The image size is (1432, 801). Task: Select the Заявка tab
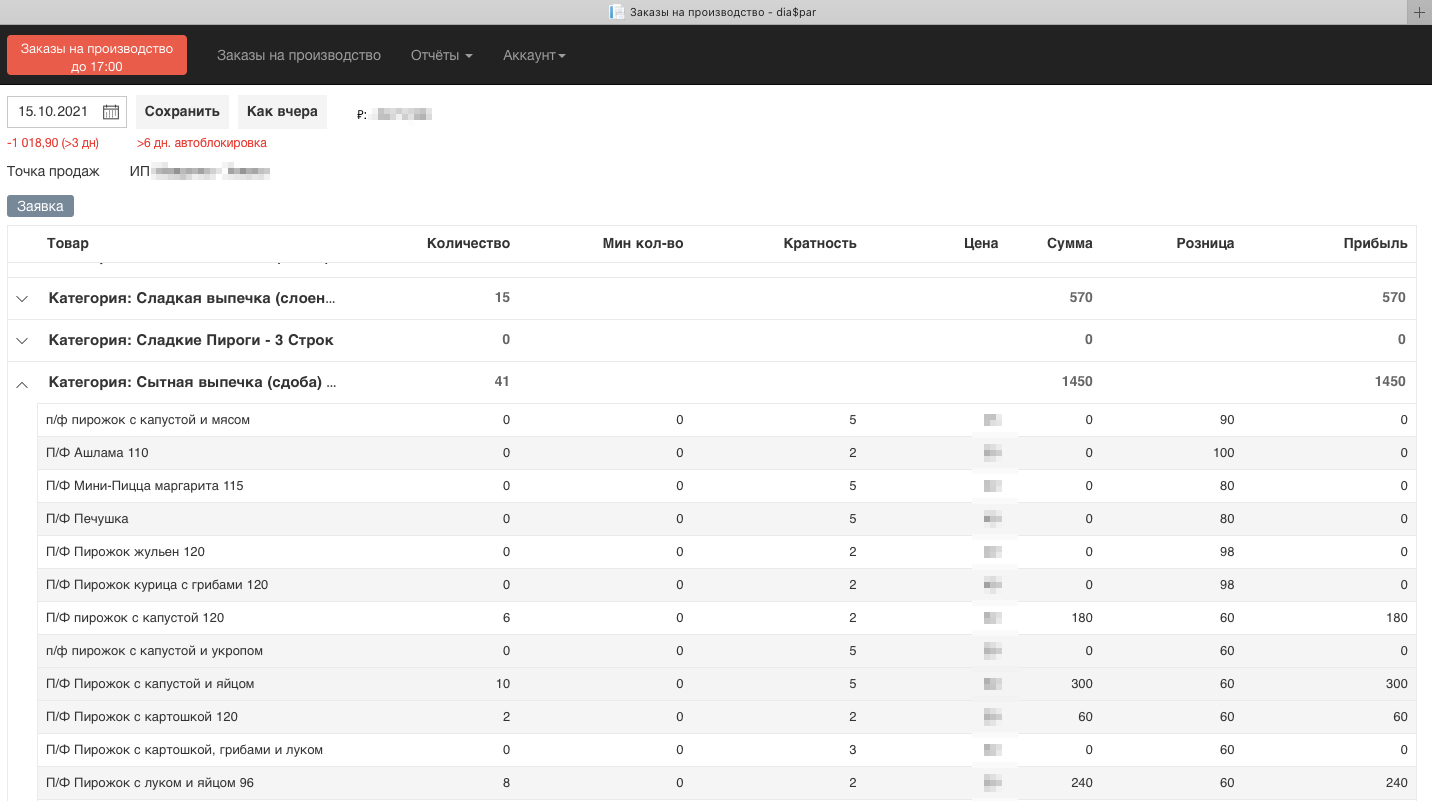tap(40, 206)
